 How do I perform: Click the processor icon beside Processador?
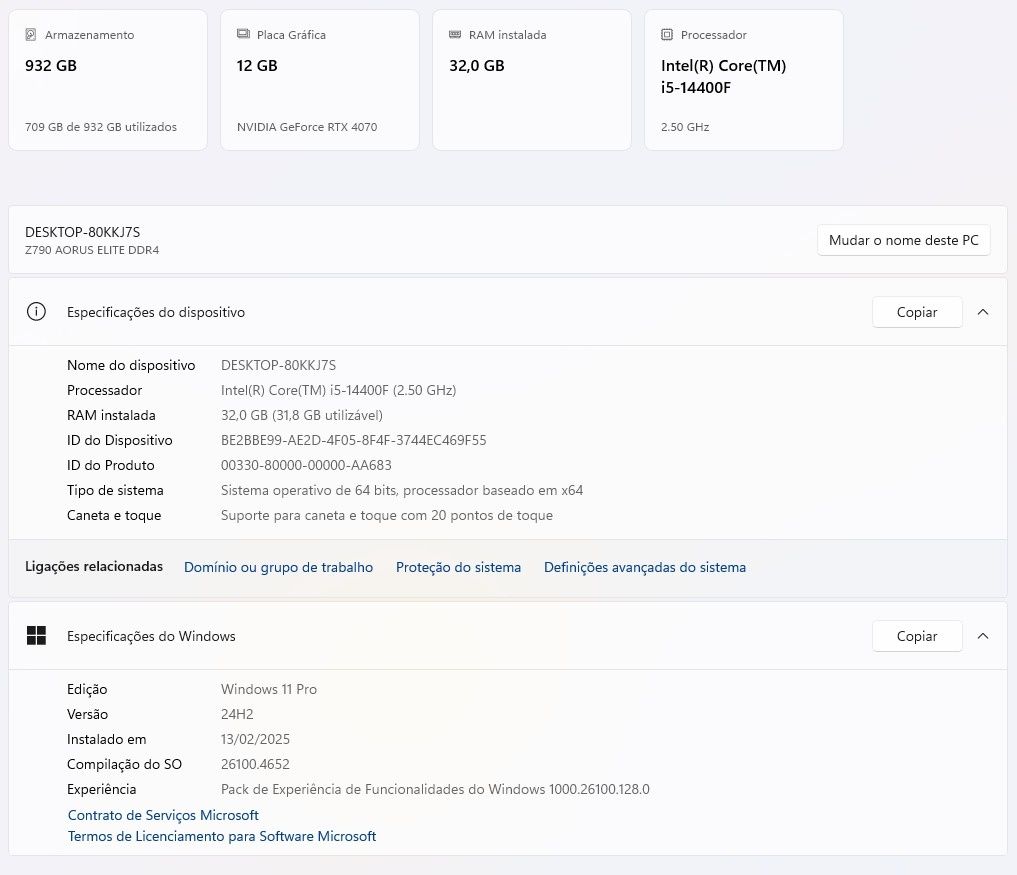667,34
